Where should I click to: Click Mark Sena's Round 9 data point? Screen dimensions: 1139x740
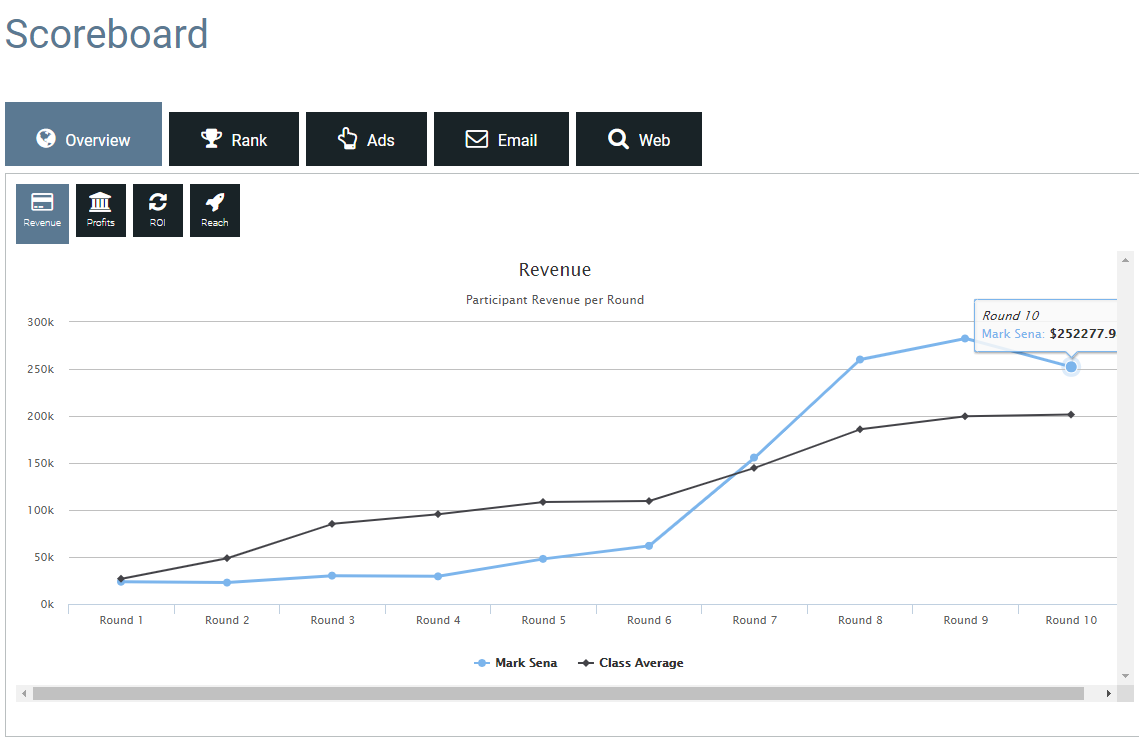click(x=965, y=338)
